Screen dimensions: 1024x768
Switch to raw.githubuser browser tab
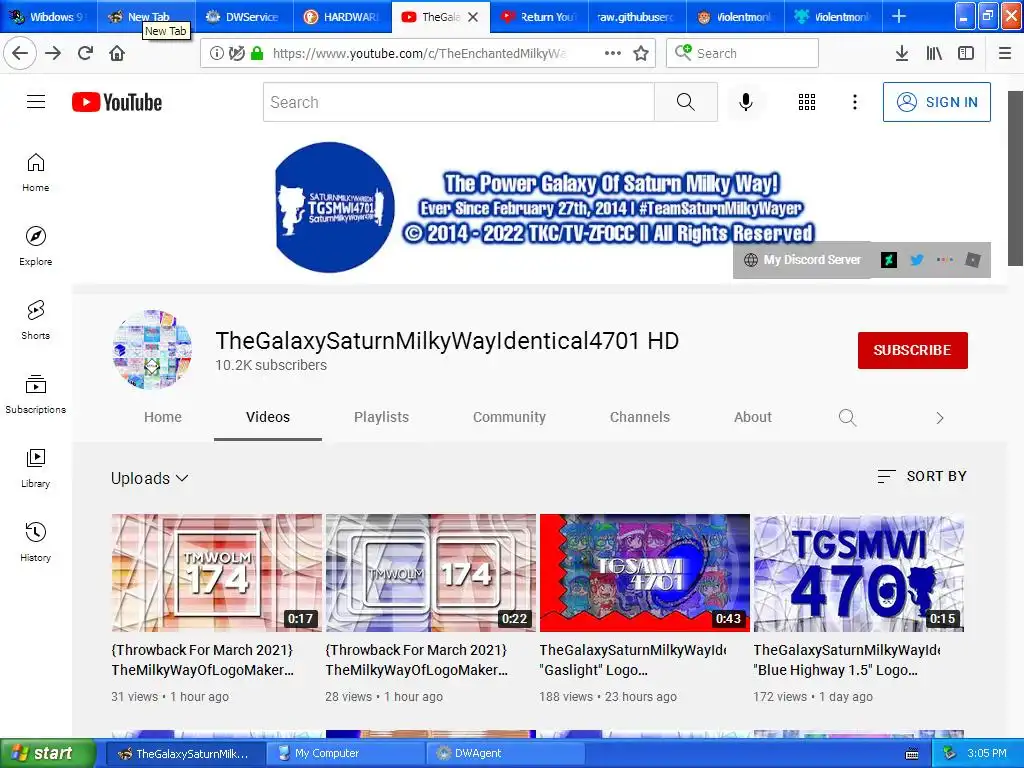[637, 17]
